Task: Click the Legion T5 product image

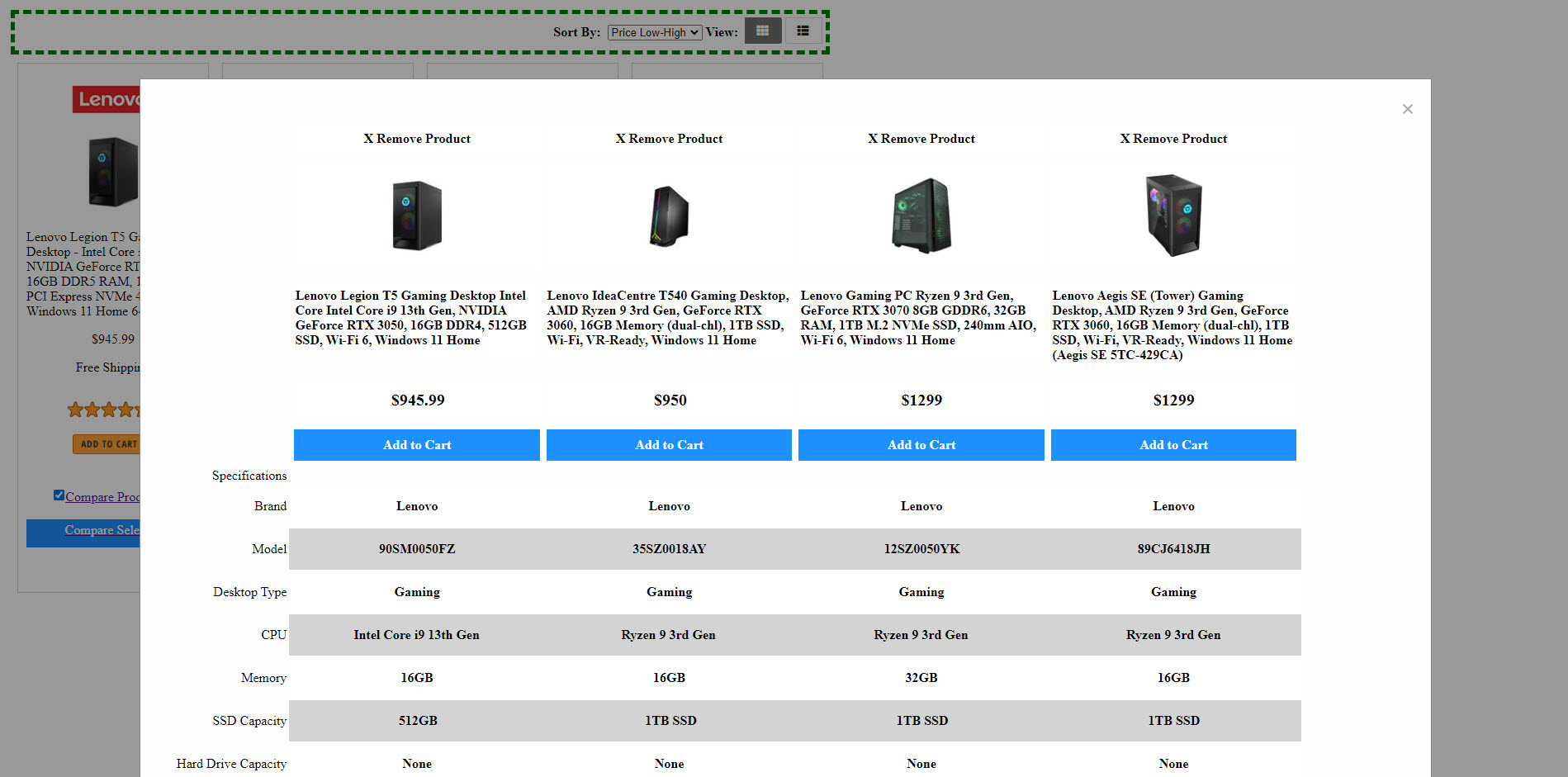Action: (416, 216)
